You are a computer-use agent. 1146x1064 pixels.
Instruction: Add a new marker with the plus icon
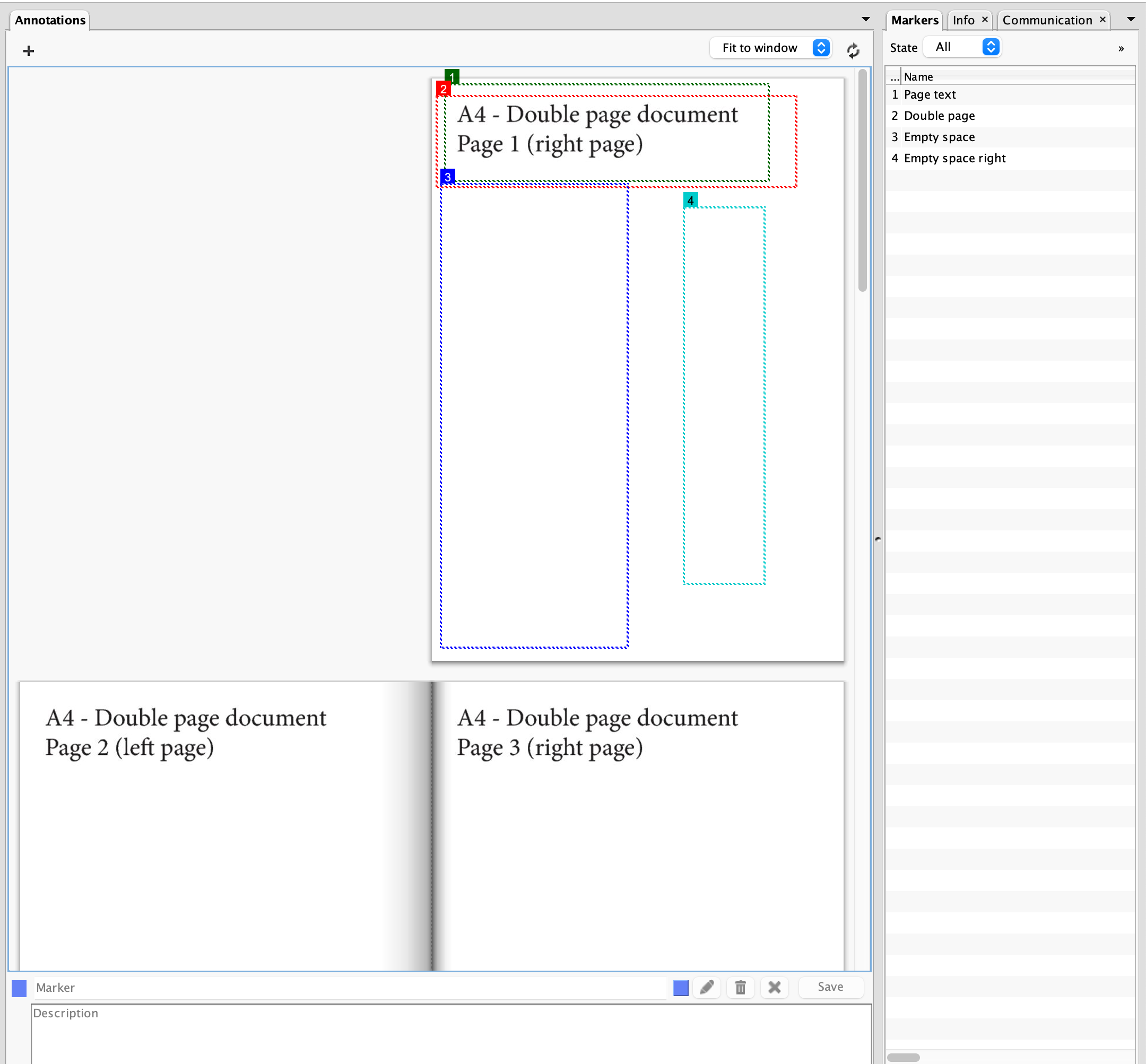pos(28,51)
